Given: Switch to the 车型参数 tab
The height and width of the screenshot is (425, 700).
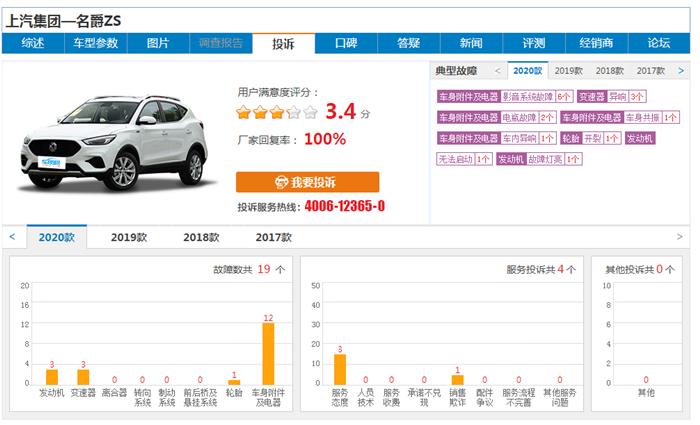Looking at the screenshot, I should [x=96, y=43].
